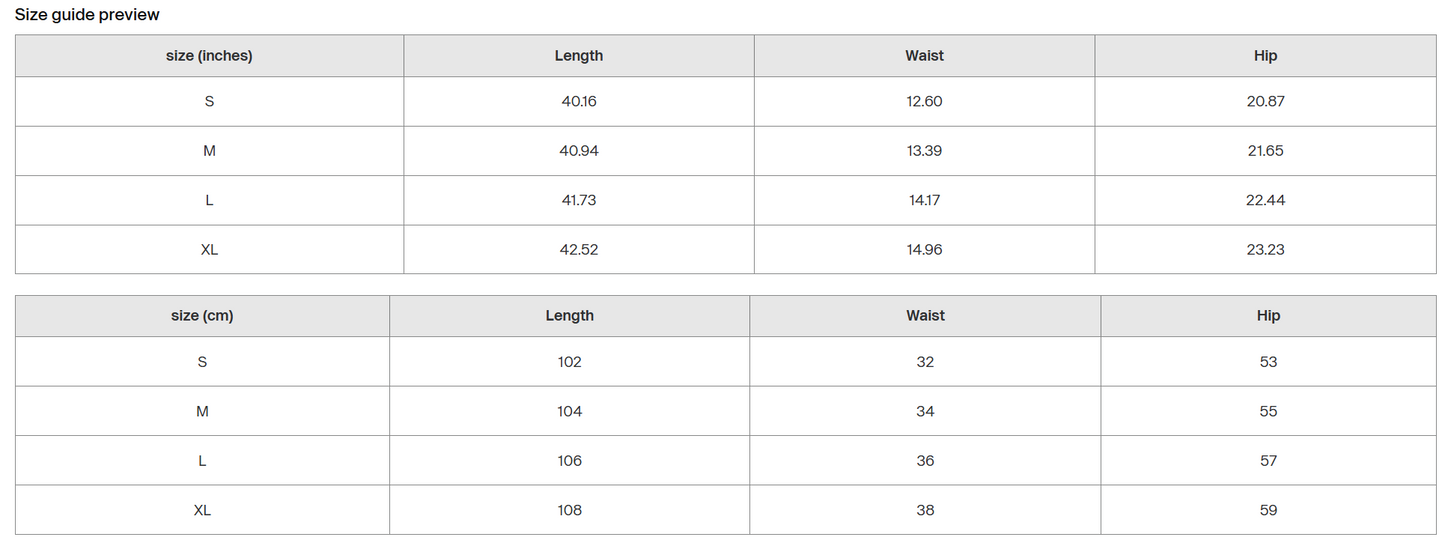The image size is (1445, 552).
Task: Click the XL size label in inches table
Action: pyautogui.click(x=209, y=250)
